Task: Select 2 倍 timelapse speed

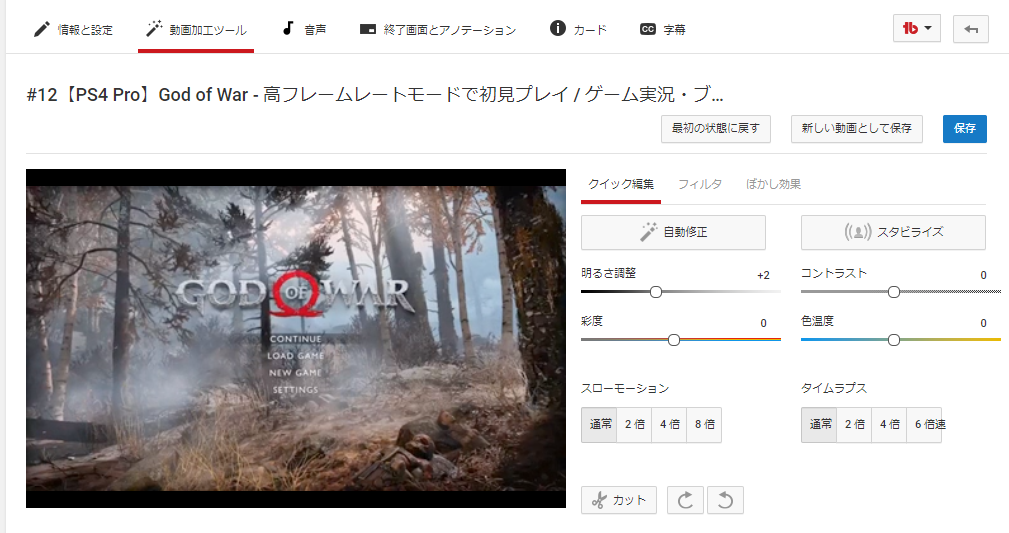Action: 855,425
